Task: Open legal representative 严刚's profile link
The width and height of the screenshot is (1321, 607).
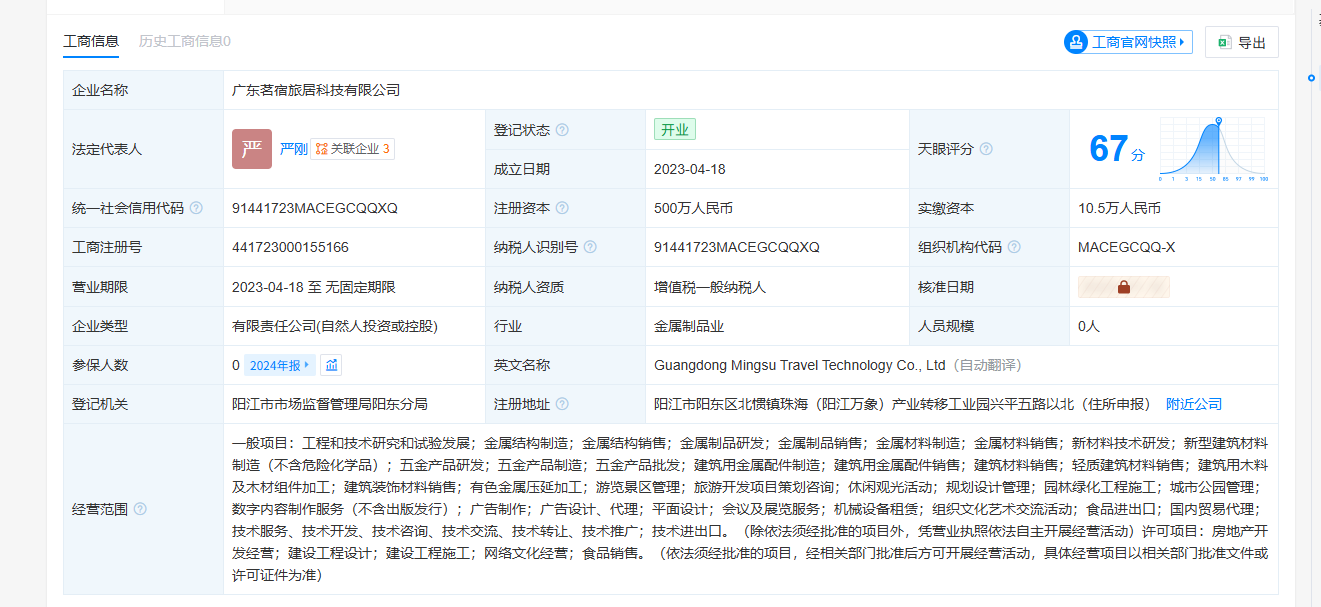Action: [292, 149]
